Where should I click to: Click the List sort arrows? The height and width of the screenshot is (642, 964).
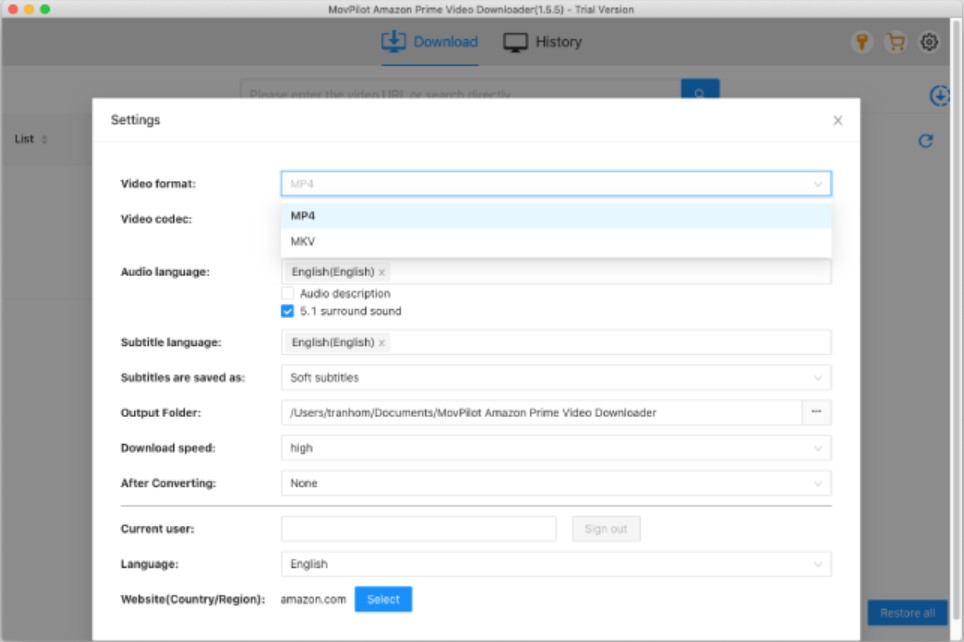(44, 140)
